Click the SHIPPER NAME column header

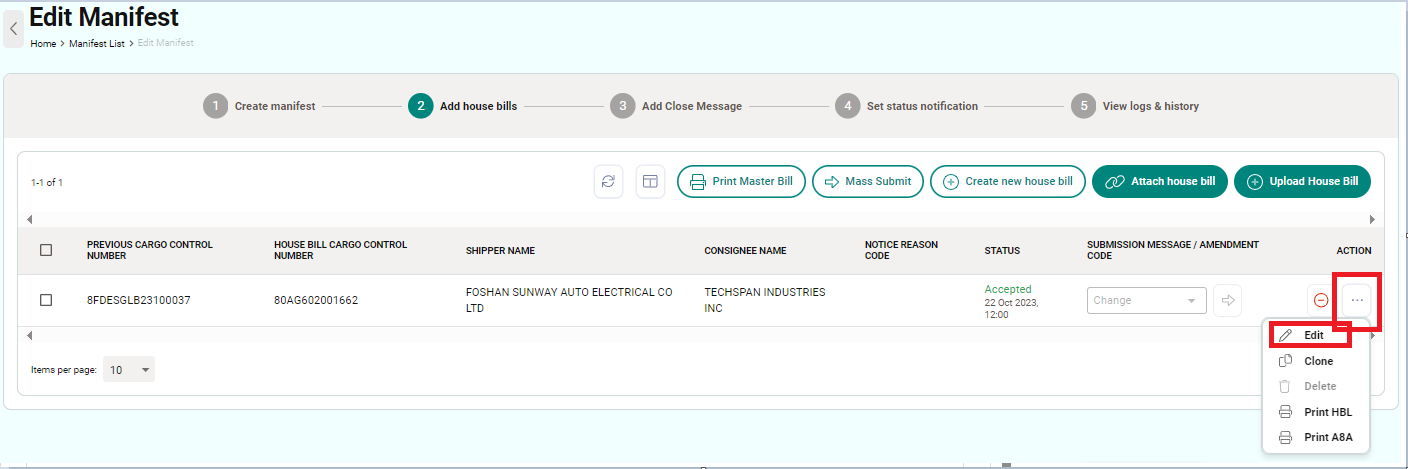500,250
